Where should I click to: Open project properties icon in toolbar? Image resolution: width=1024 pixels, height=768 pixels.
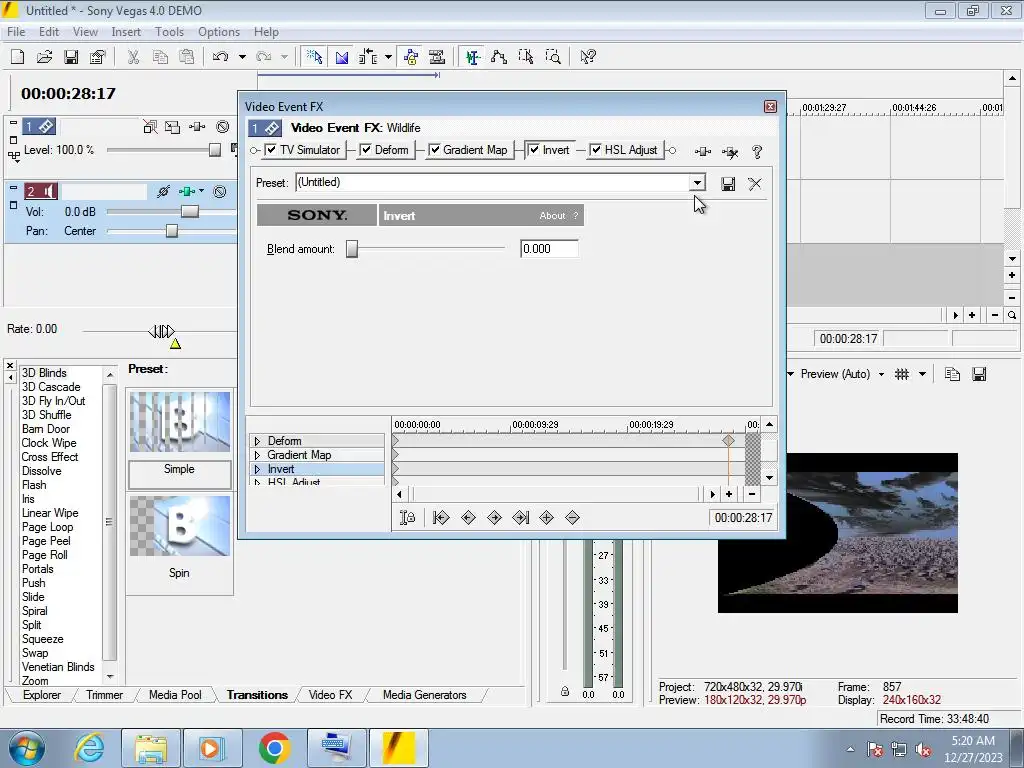98,57
